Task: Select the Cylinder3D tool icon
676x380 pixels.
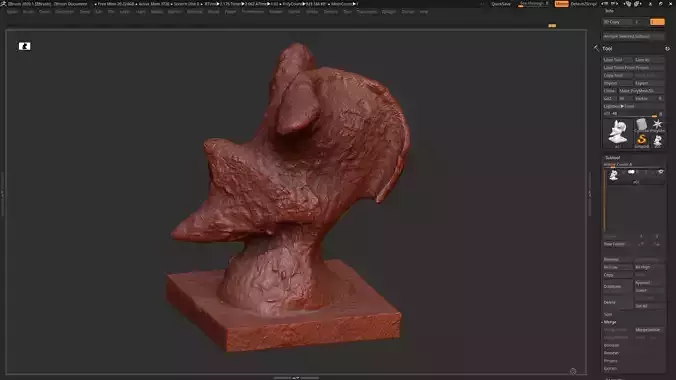Action: [x=642, y=125]
